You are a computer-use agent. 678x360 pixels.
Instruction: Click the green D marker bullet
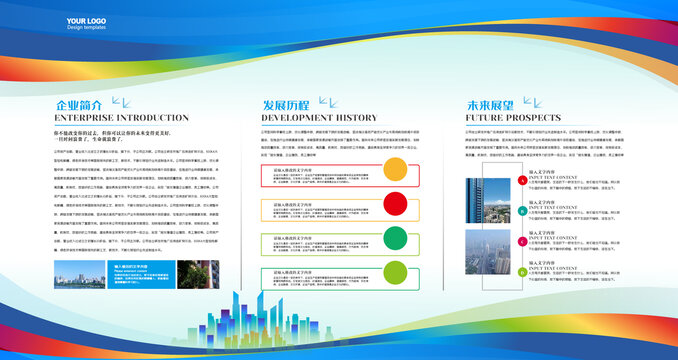(522, 272)
